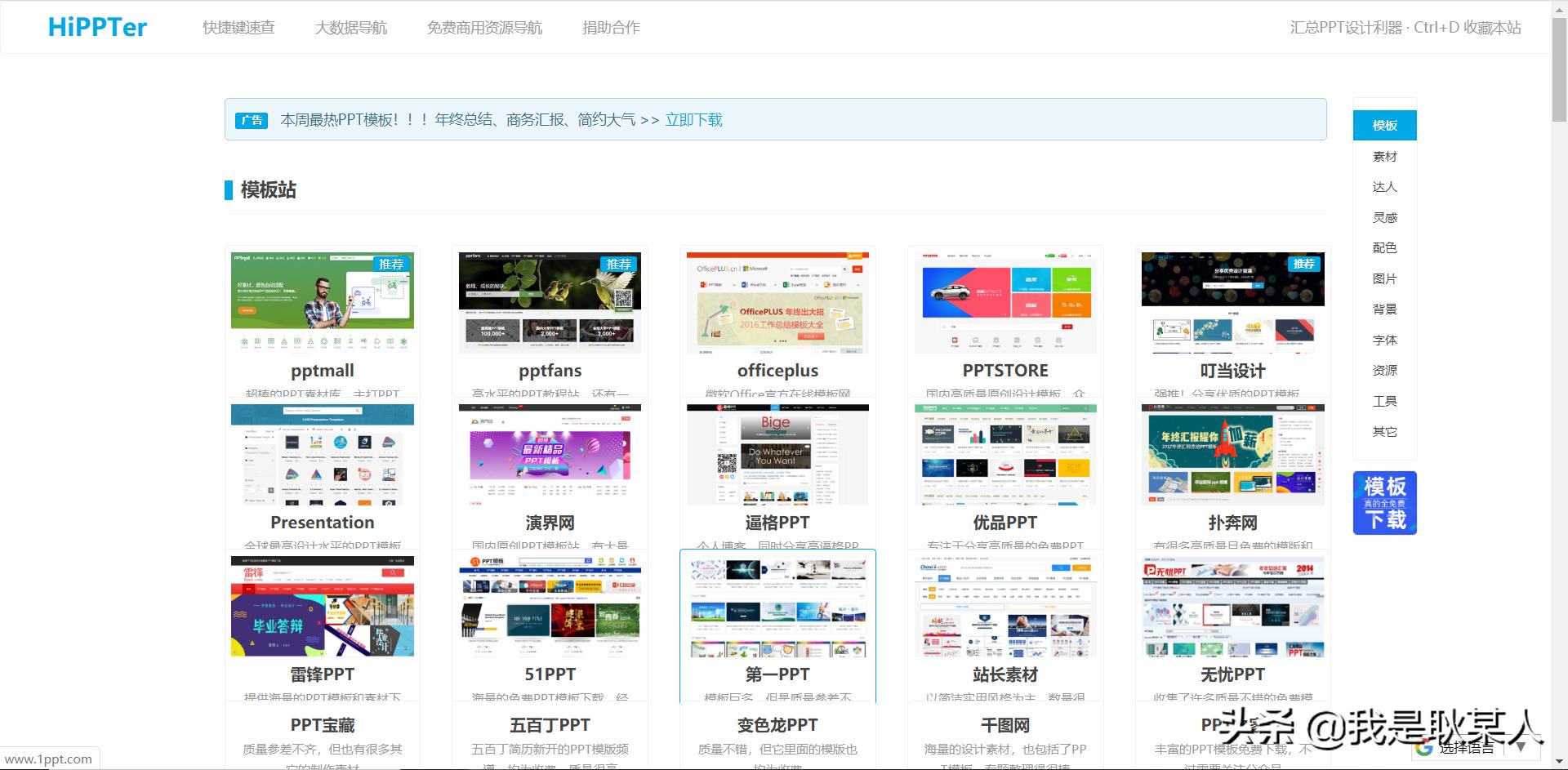Image resolution: width=1568 pixels, height=770 pixels.
Task: Select the 模板 tab in the side navigation
Action: [1384, 126]
